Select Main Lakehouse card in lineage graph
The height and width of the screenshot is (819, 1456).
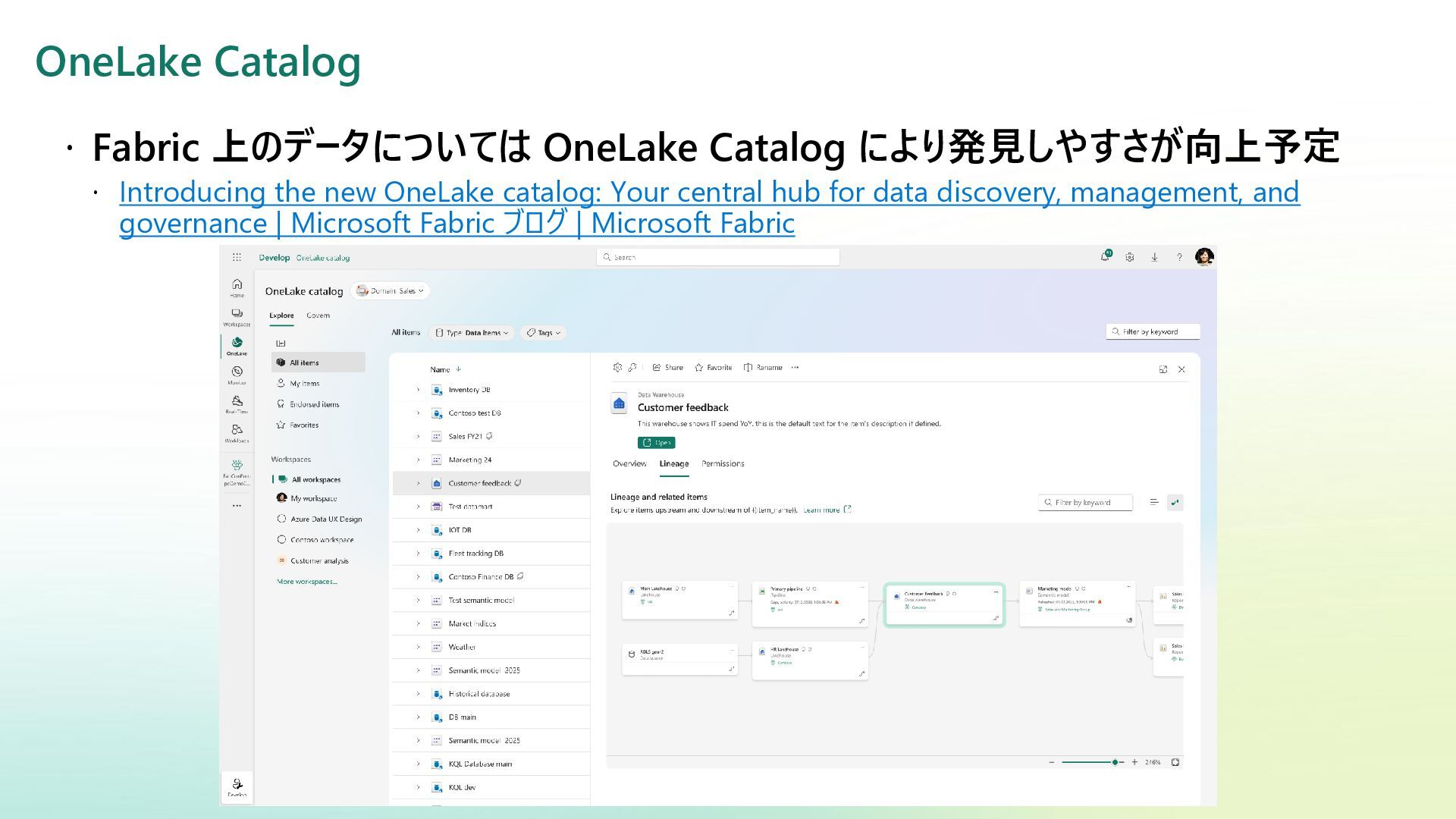click(679, 601)
